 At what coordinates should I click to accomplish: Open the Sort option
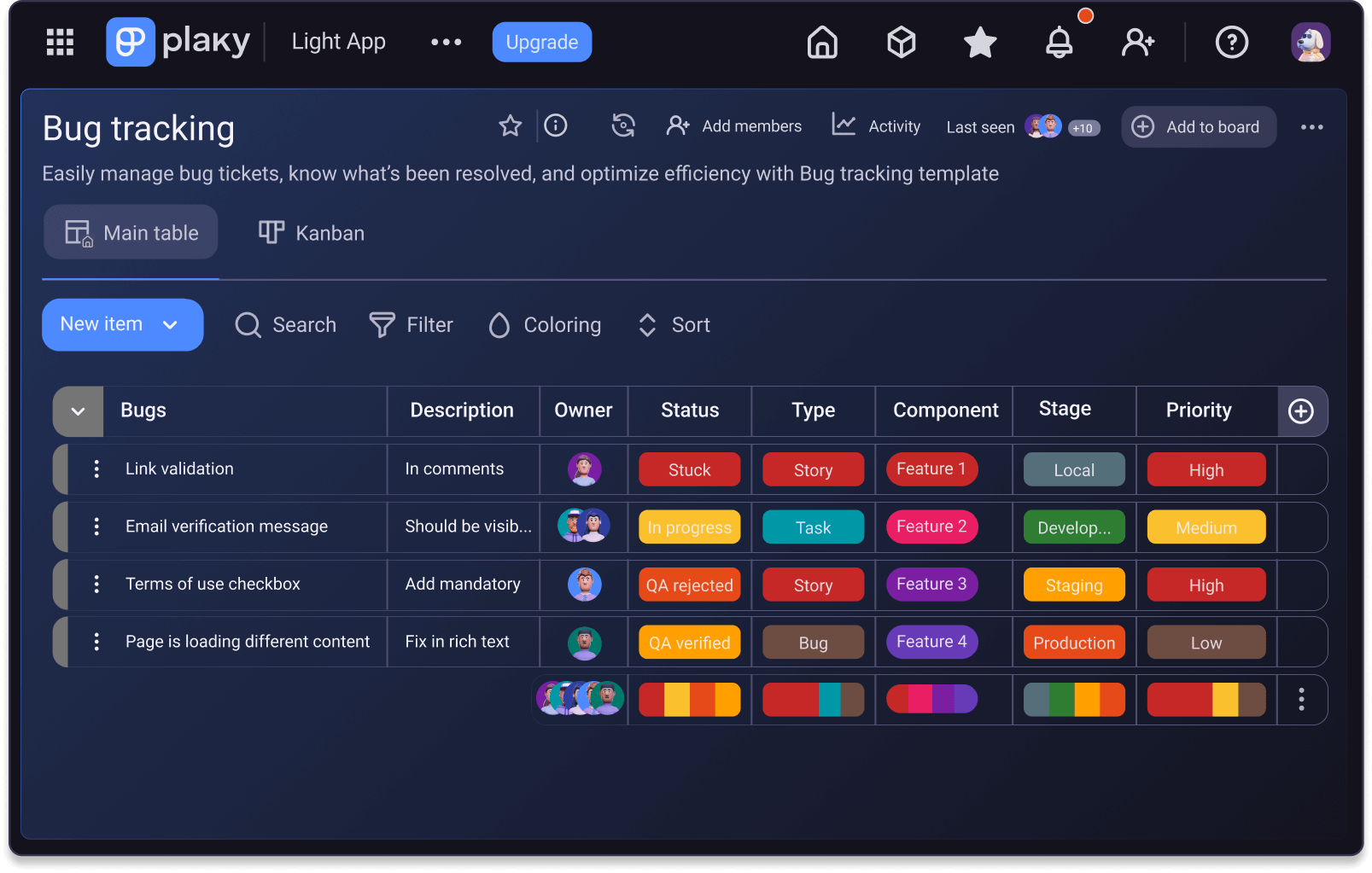673,324
